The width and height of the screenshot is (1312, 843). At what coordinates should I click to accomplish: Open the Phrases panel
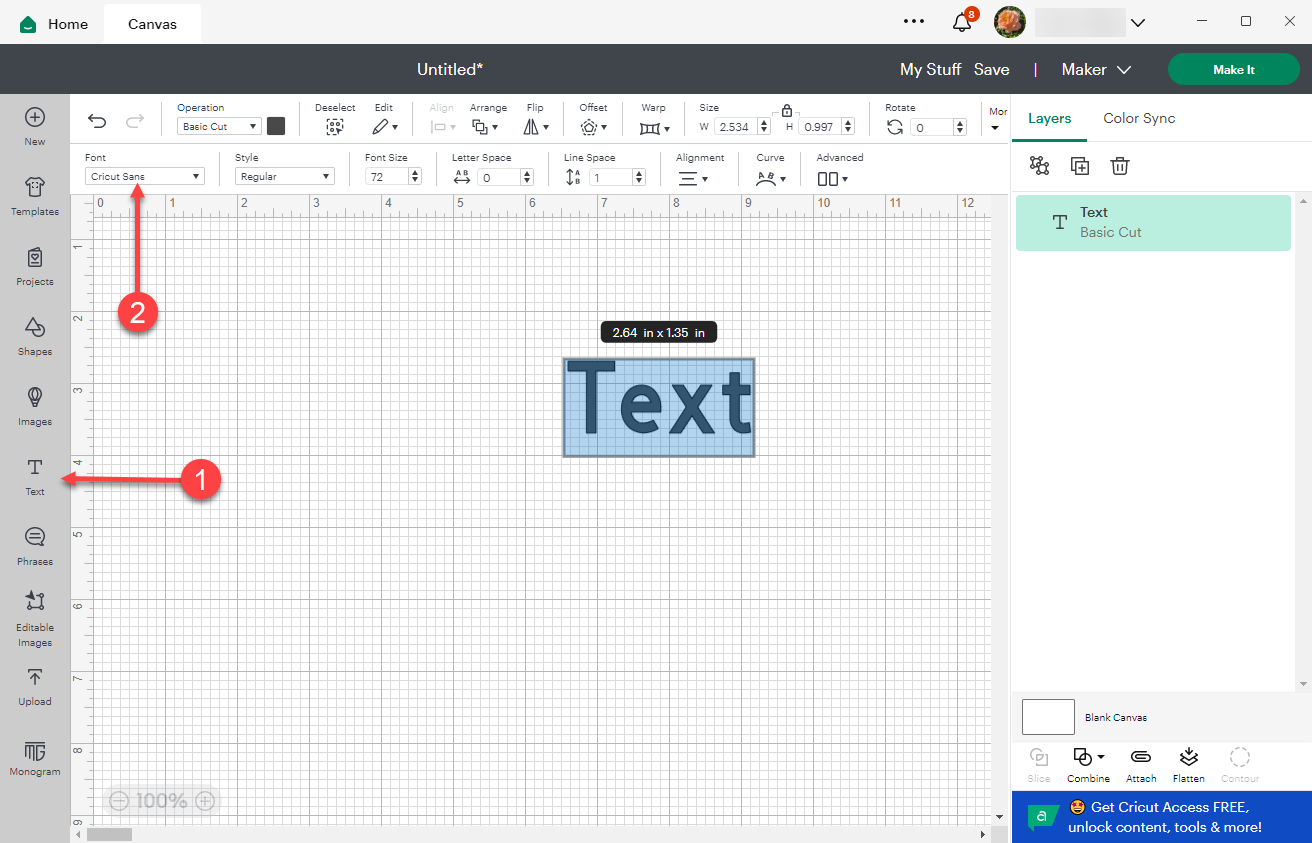(x=34, y=545)
